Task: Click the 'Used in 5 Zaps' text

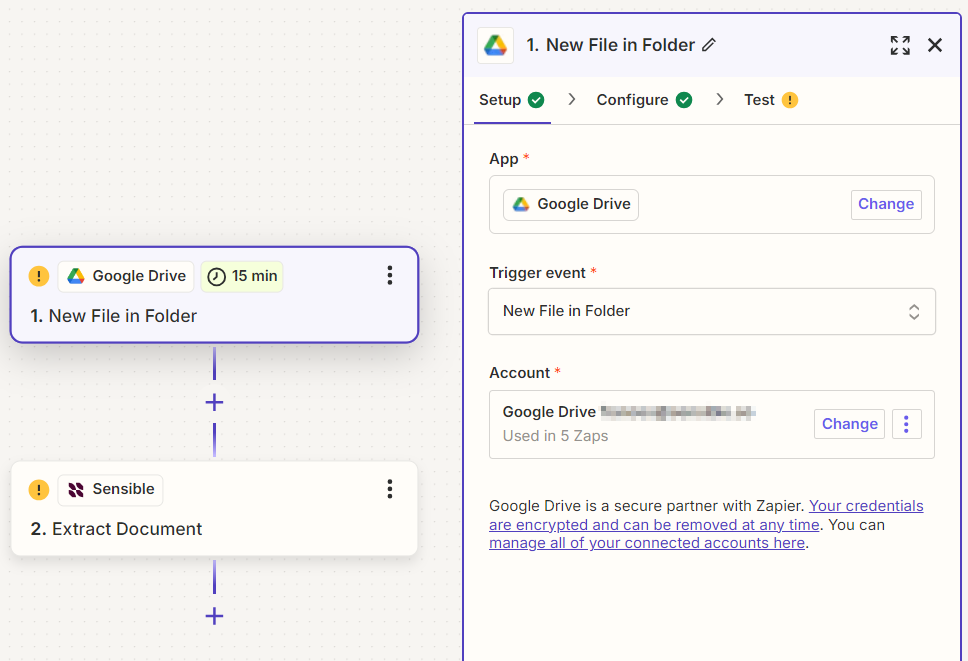Action: [x=555, y=436]
